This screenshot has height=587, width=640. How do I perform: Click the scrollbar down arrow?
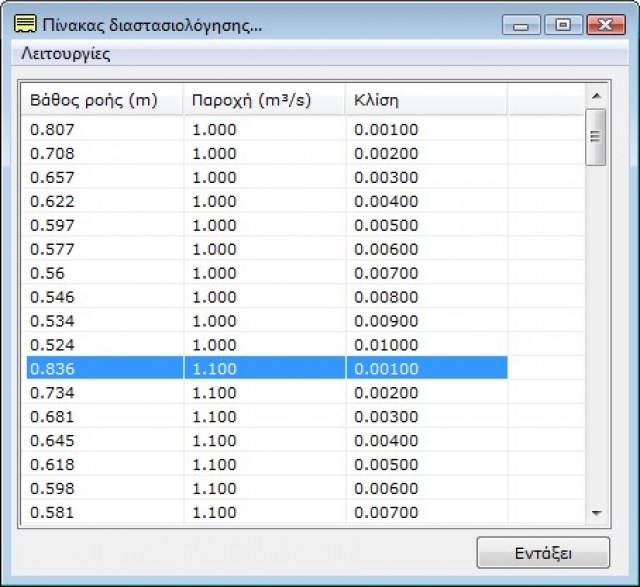(596, 513)
